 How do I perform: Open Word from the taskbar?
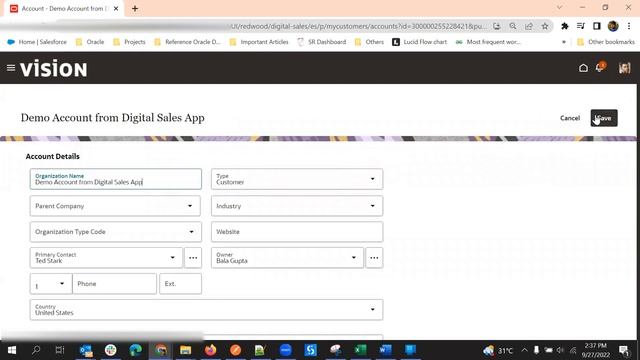pos(385,350)
